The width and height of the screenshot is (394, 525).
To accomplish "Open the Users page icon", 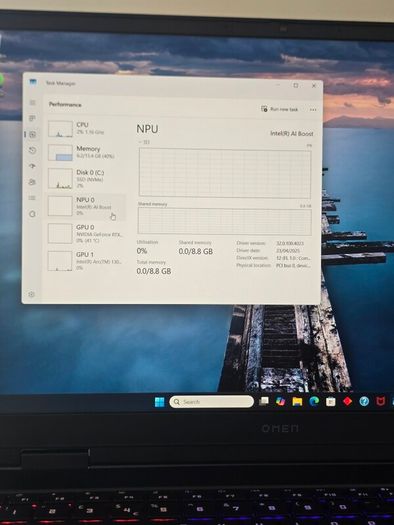I will coord(32,182).
